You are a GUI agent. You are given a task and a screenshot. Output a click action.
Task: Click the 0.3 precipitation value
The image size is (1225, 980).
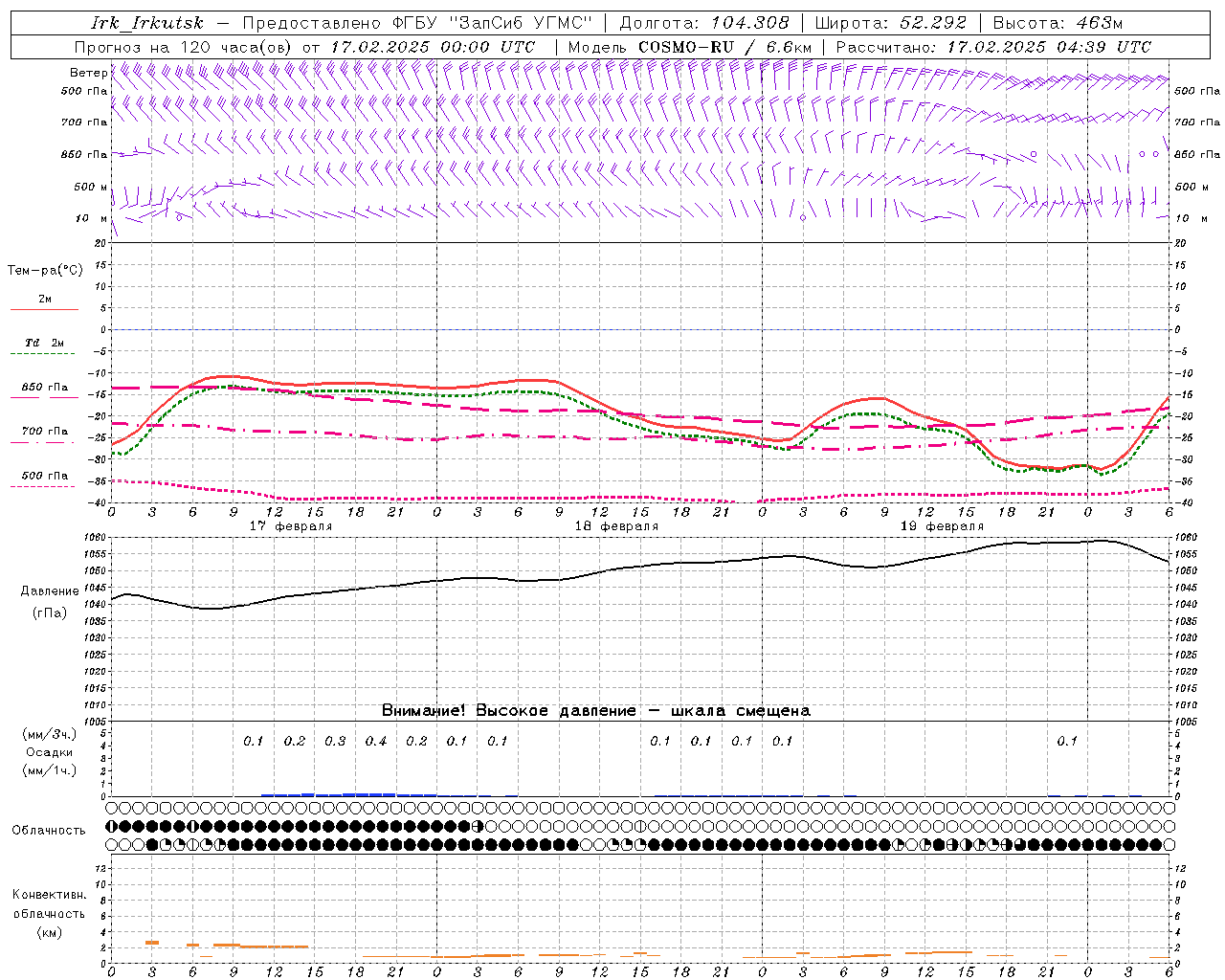(x=335, y=742)
